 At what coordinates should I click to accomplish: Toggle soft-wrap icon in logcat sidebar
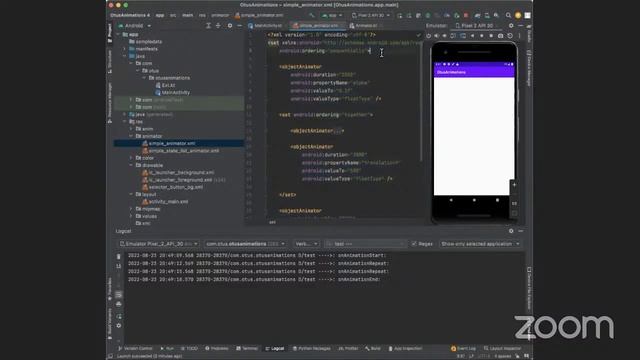(119, 294)
